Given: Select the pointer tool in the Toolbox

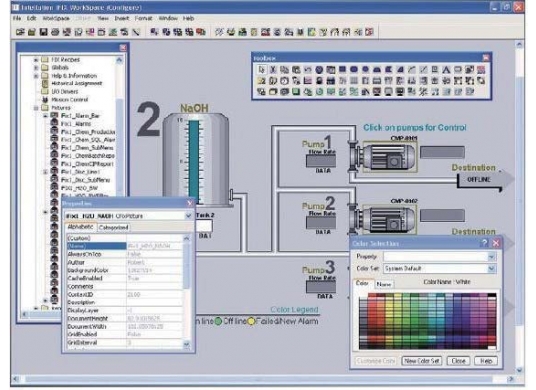Looking at the screenshot, I should (x=262, y=70).
